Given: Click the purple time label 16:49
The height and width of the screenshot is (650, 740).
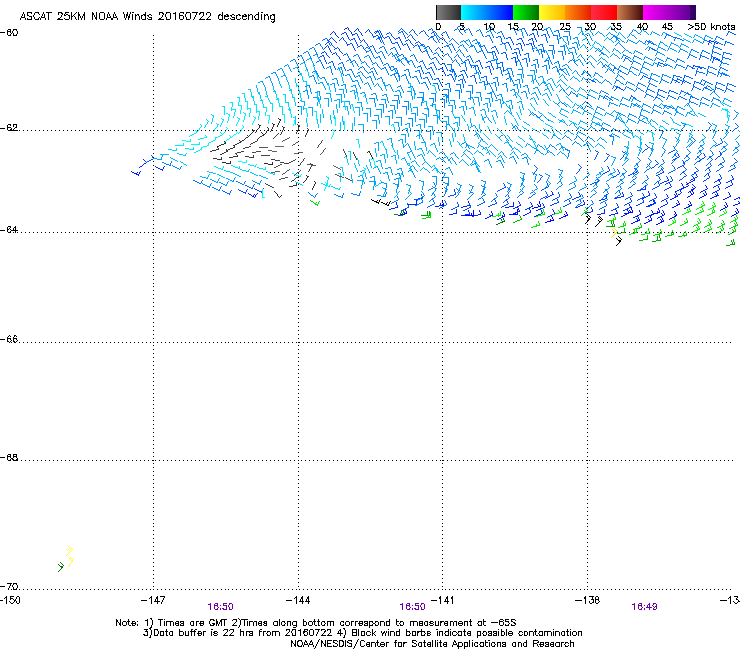Looking at the screenshot, I should click(x=644, y=607).
